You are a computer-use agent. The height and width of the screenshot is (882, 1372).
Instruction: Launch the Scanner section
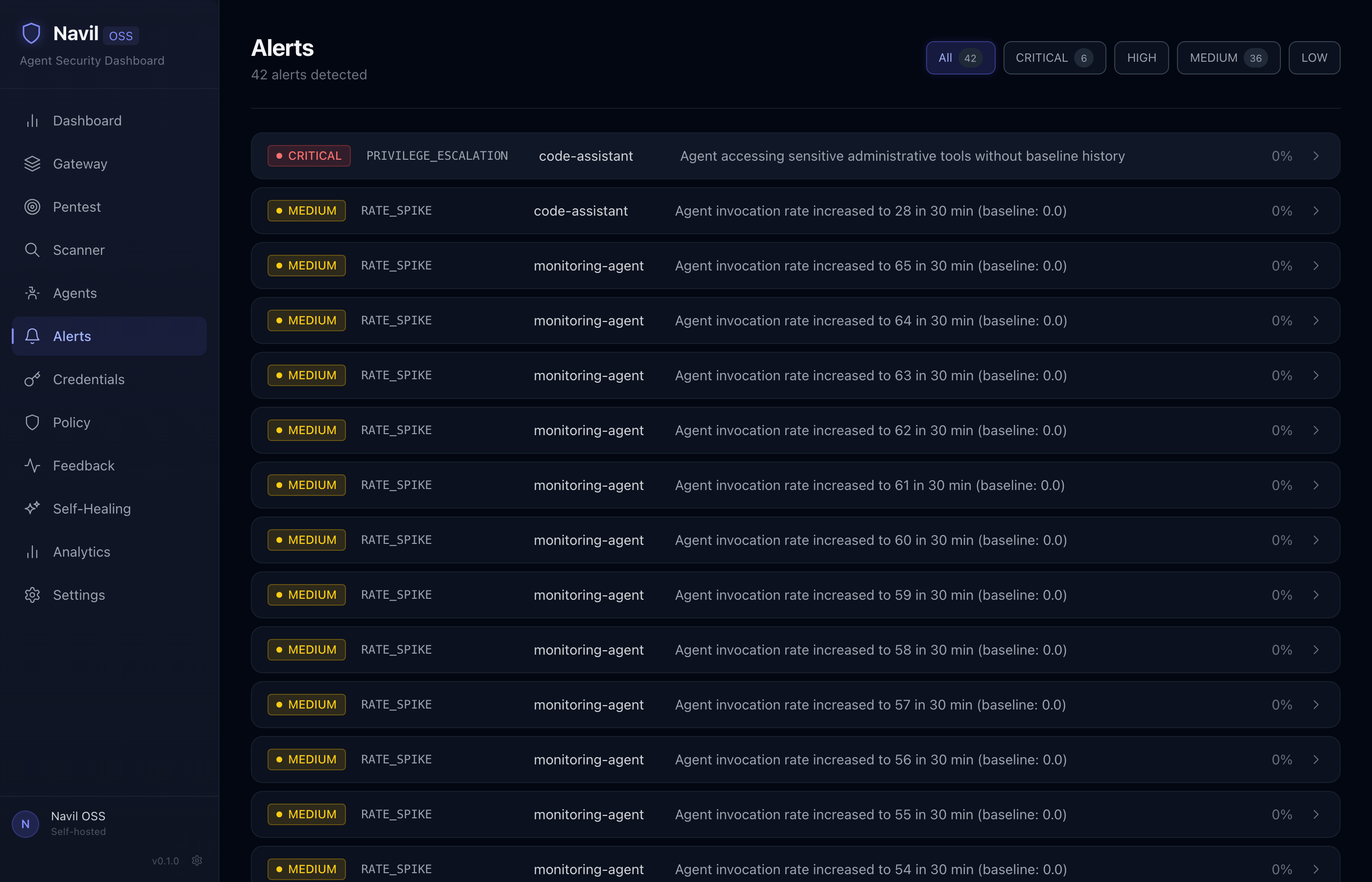click(78, 250)
